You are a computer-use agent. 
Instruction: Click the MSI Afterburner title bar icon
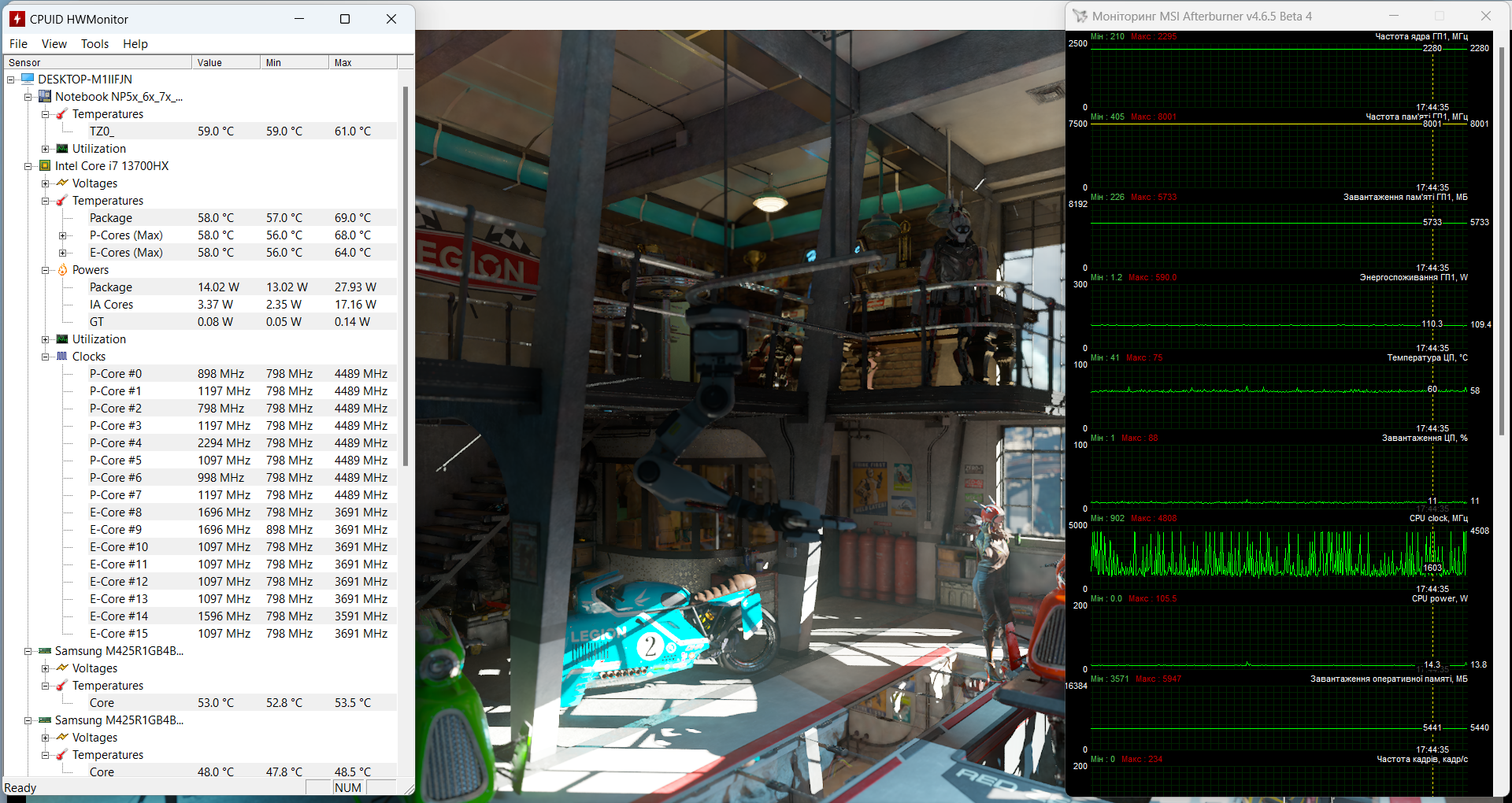(x=1080, y=17)
